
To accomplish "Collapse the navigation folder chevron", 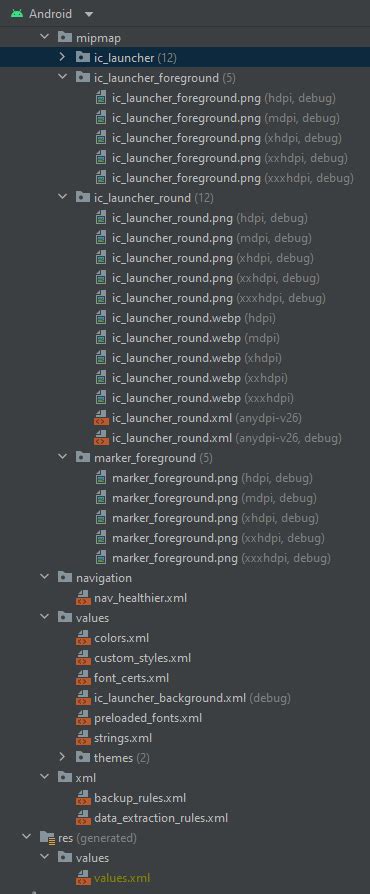I will tap(44, 578).
